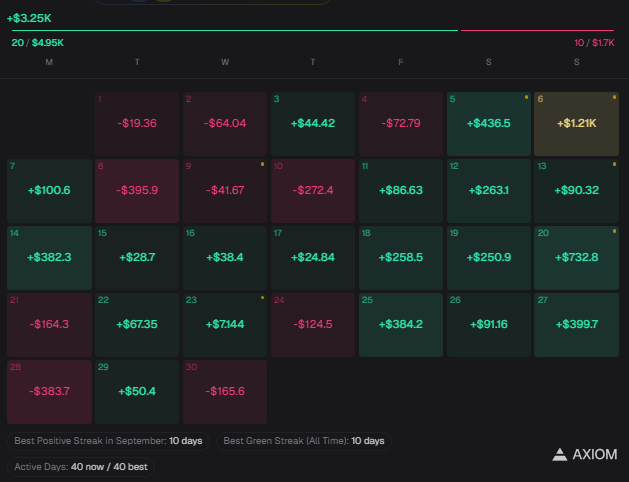Click the yellow dot marker on day 23

262,298
